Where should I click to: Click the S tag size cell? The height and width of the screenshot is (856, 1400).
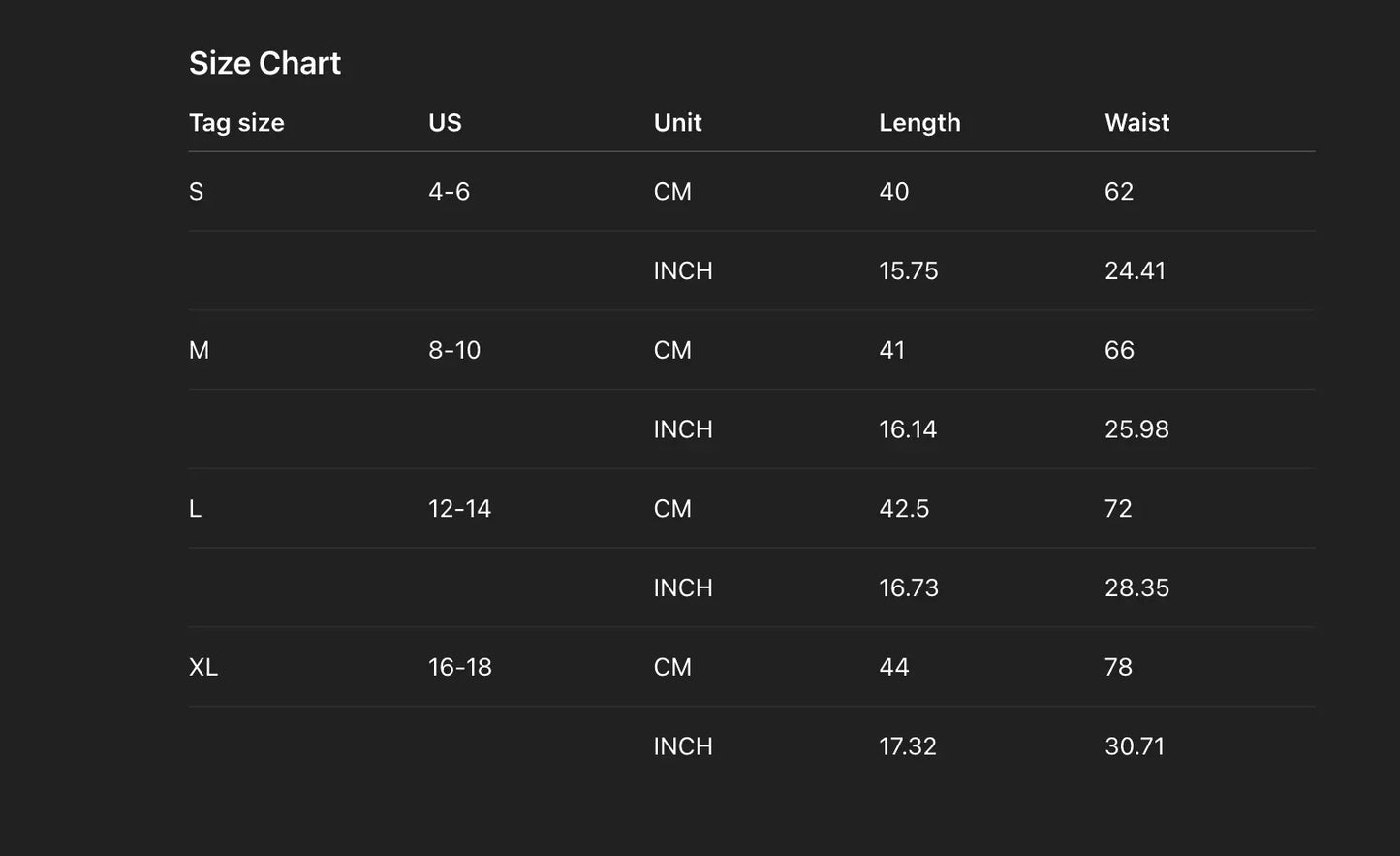[x=197, y=192]
